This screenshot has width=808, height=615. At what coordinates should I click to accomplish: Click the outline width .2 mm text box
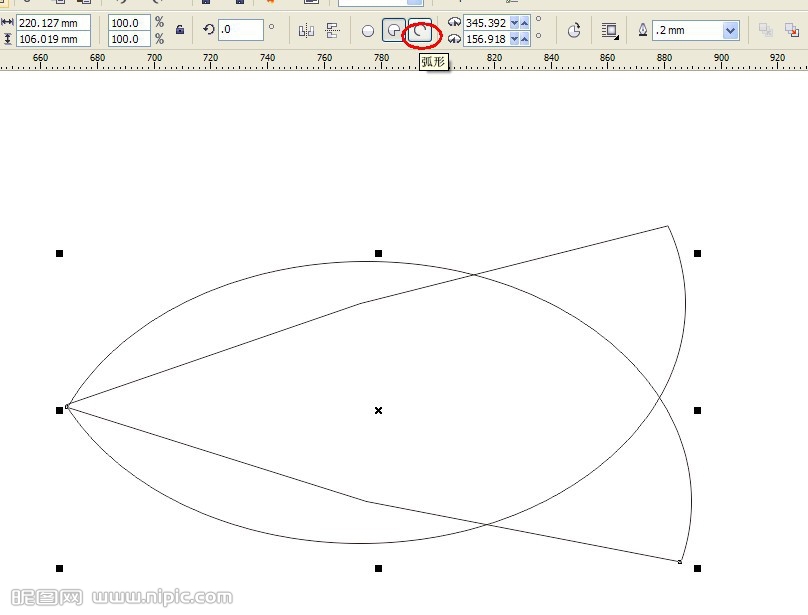(x=687, y=30)
